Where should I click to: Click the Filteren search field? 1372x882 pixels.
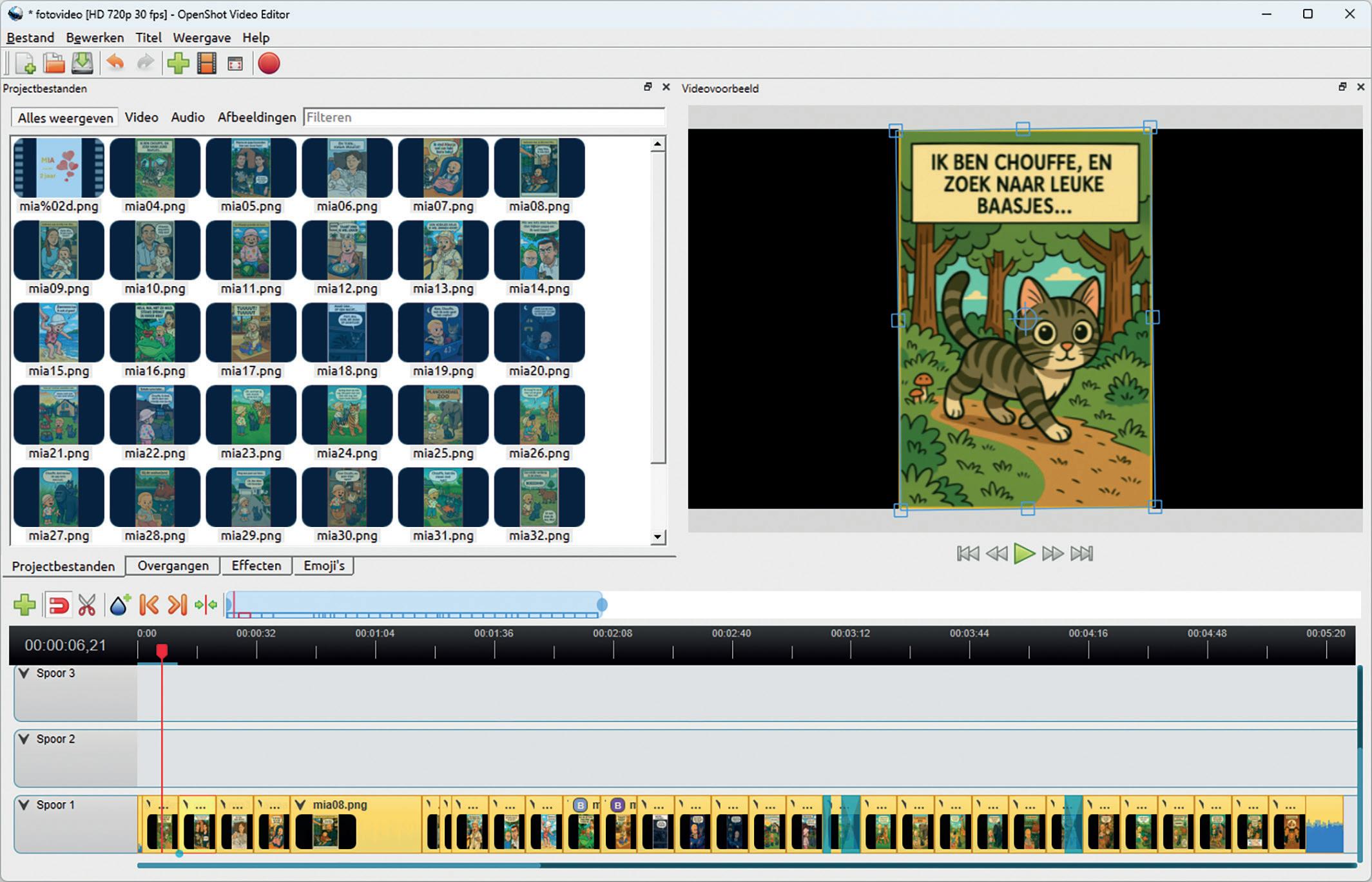483,117
